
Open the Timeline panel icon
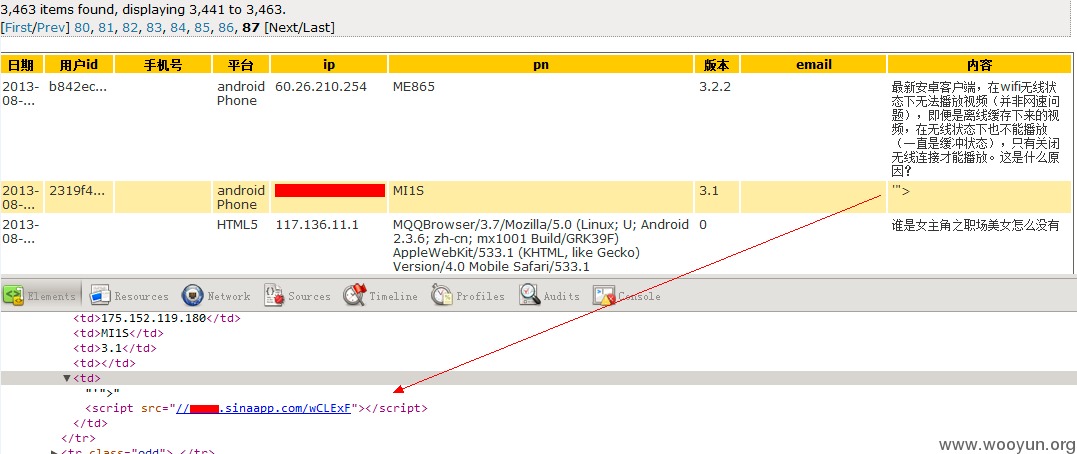pyautogui.click(x=354, y=295)
